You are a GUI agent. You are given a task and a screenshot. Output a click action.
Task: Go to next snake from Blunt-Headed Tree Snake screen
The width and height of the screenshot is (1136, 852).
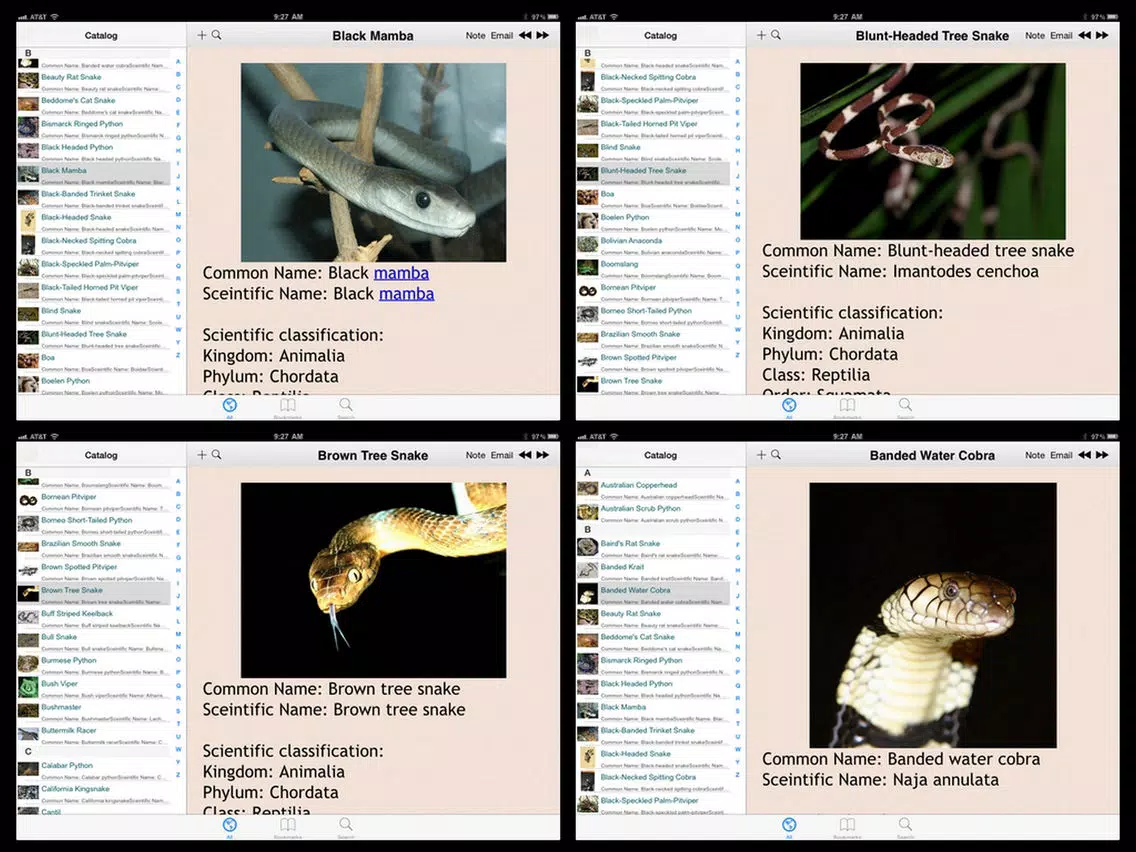(x=1102, y=35)
